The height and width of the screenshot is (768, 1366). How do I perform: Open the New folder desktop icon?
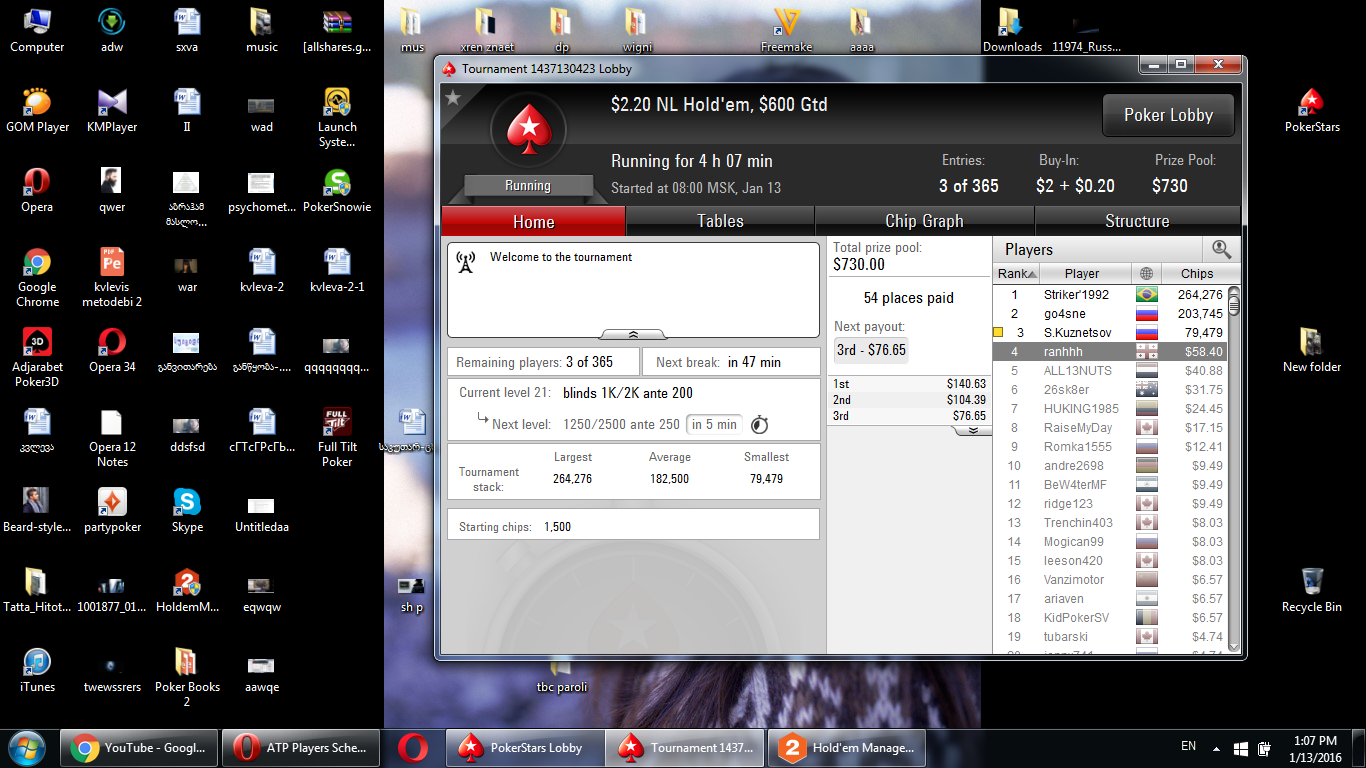1311,351
